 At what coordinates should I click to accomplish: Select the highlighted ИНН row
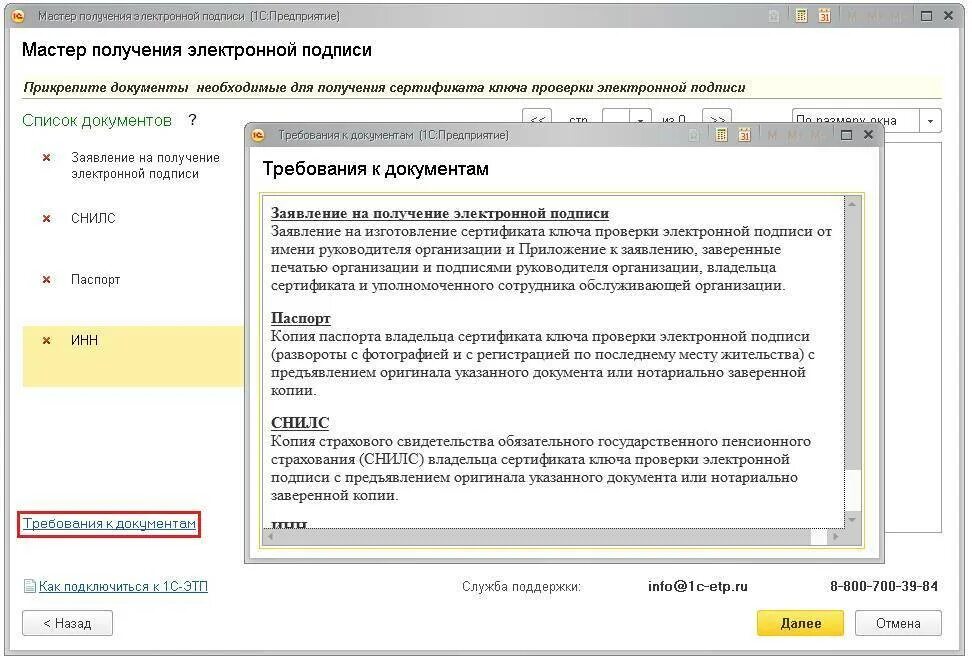click(x=133, y=356)
